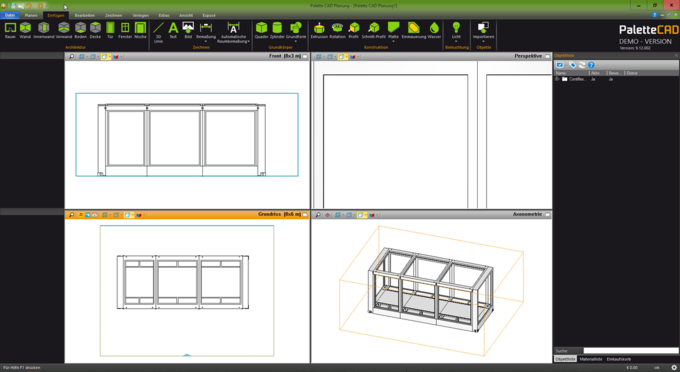The width and height of the screenshot is (680, 372).
Task: Select the Raum tool in ribbon
Action: tap(10, 30)
